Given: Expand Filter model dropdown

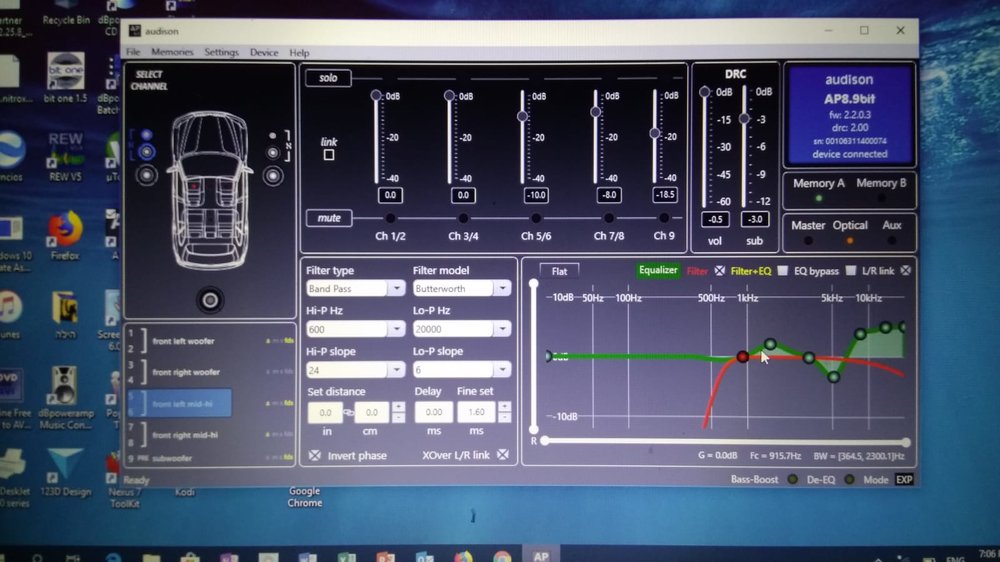Looking at the screenshot, I should click(x=503, y=288).
